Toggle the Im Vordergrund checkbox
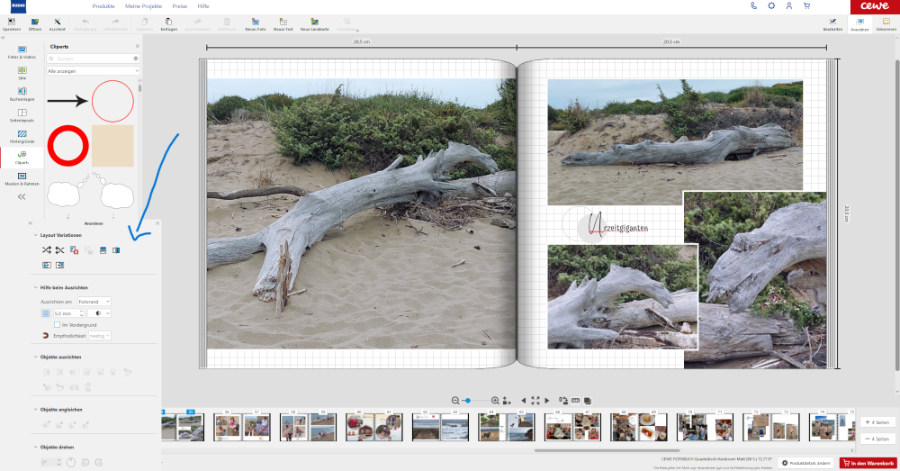The height and width of the screenshot is (471, 900). point(57,324)
